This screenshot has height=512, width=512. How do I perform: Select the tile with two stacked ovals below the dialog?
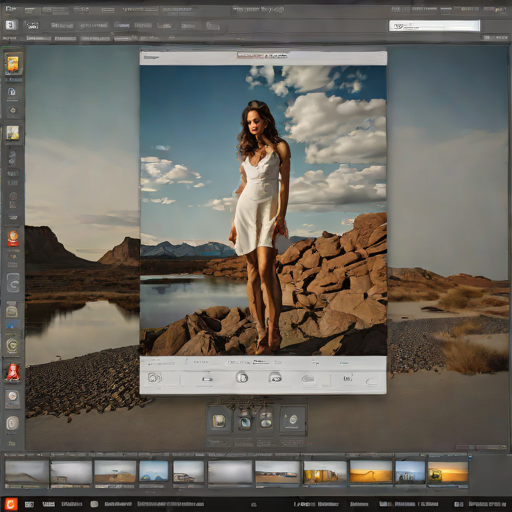[x=266, y=420]
